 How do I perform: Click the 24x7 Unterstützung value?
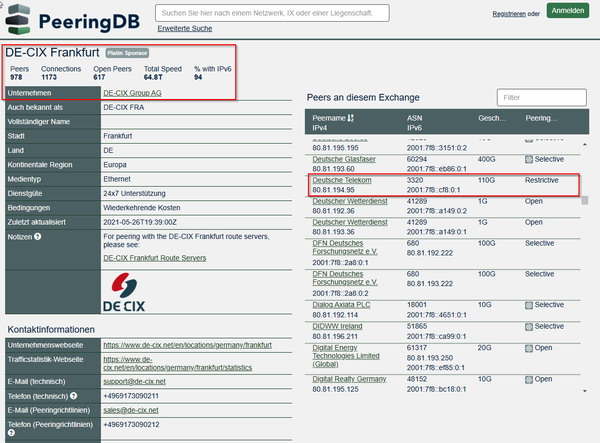[x=134, y=194]
